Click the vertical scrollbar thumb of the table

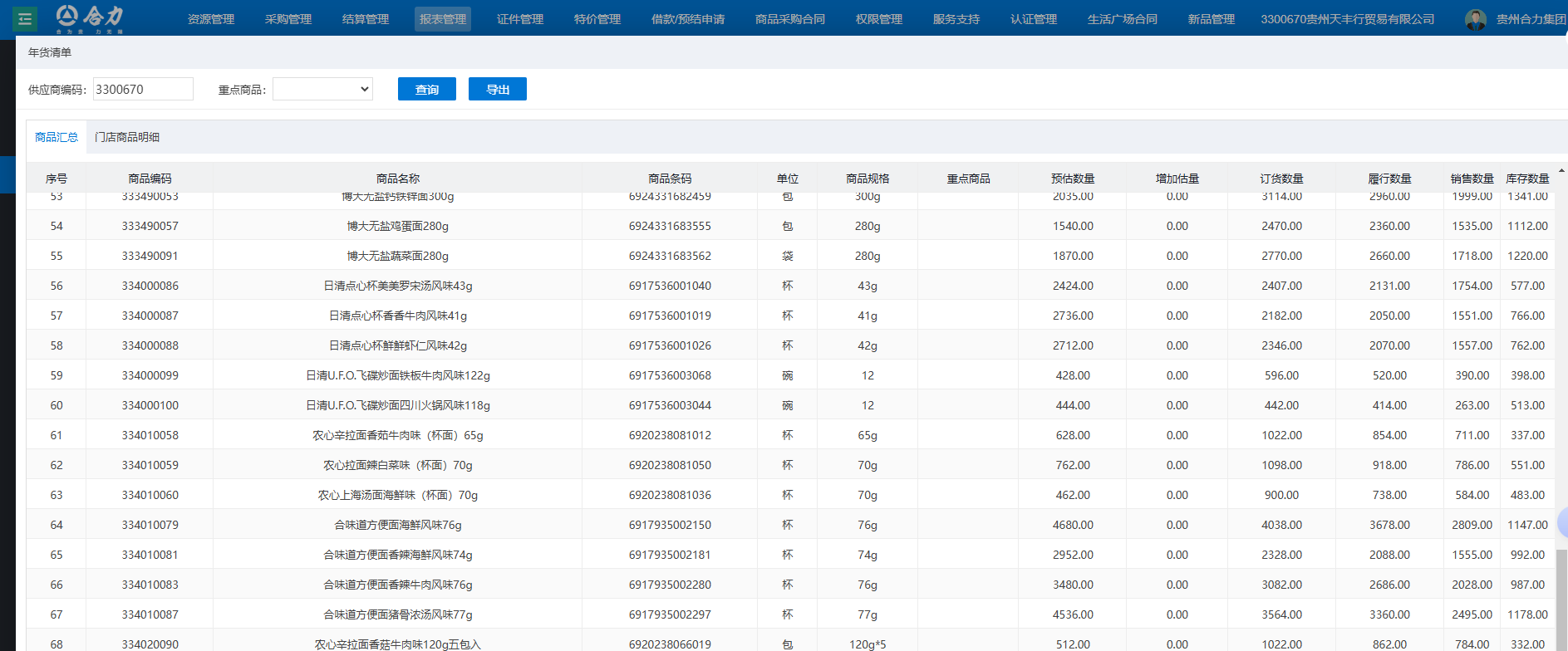[1561, 598]
